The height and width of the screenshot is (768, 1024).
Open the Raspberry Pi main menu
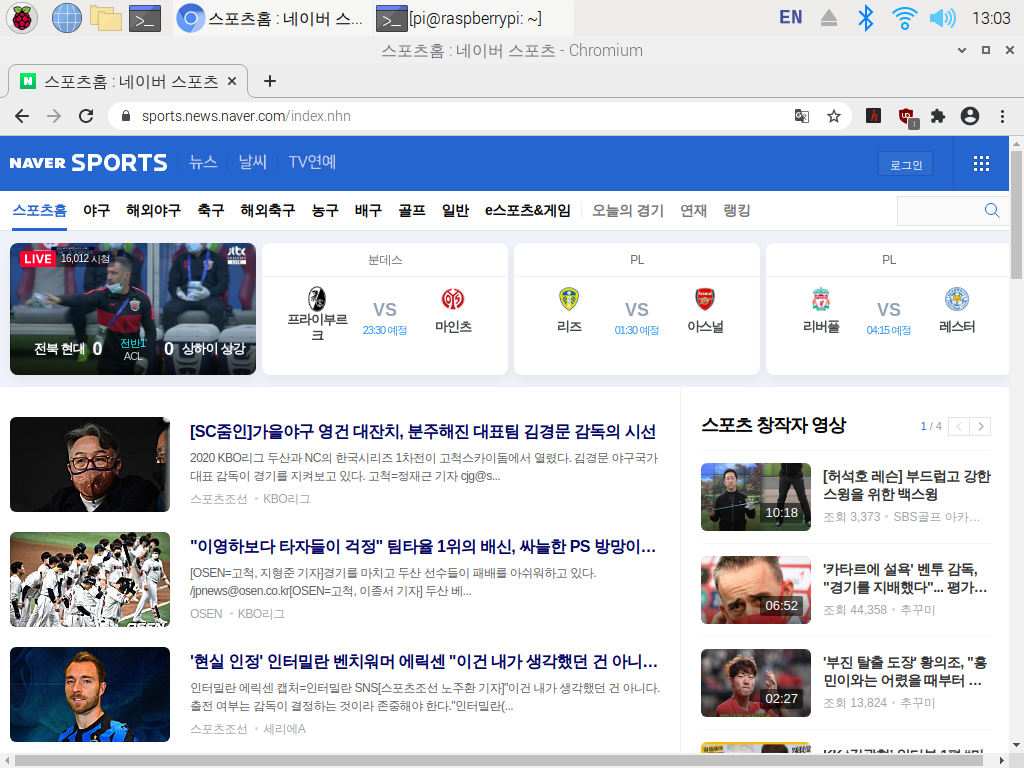coord(22,18)
